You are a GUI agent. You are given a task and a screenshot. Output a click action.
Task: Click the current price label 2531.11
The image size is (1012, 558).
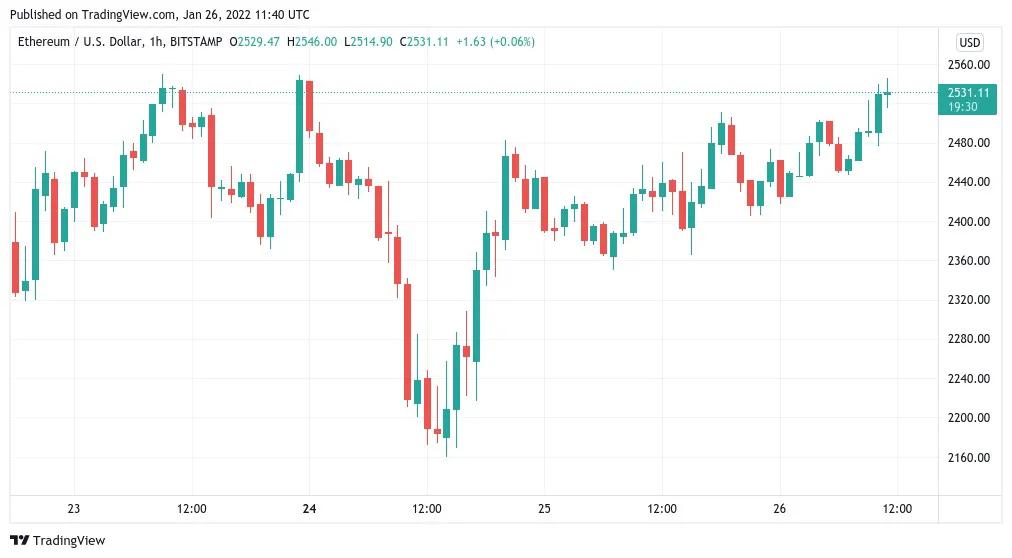(x=968, y=93)
